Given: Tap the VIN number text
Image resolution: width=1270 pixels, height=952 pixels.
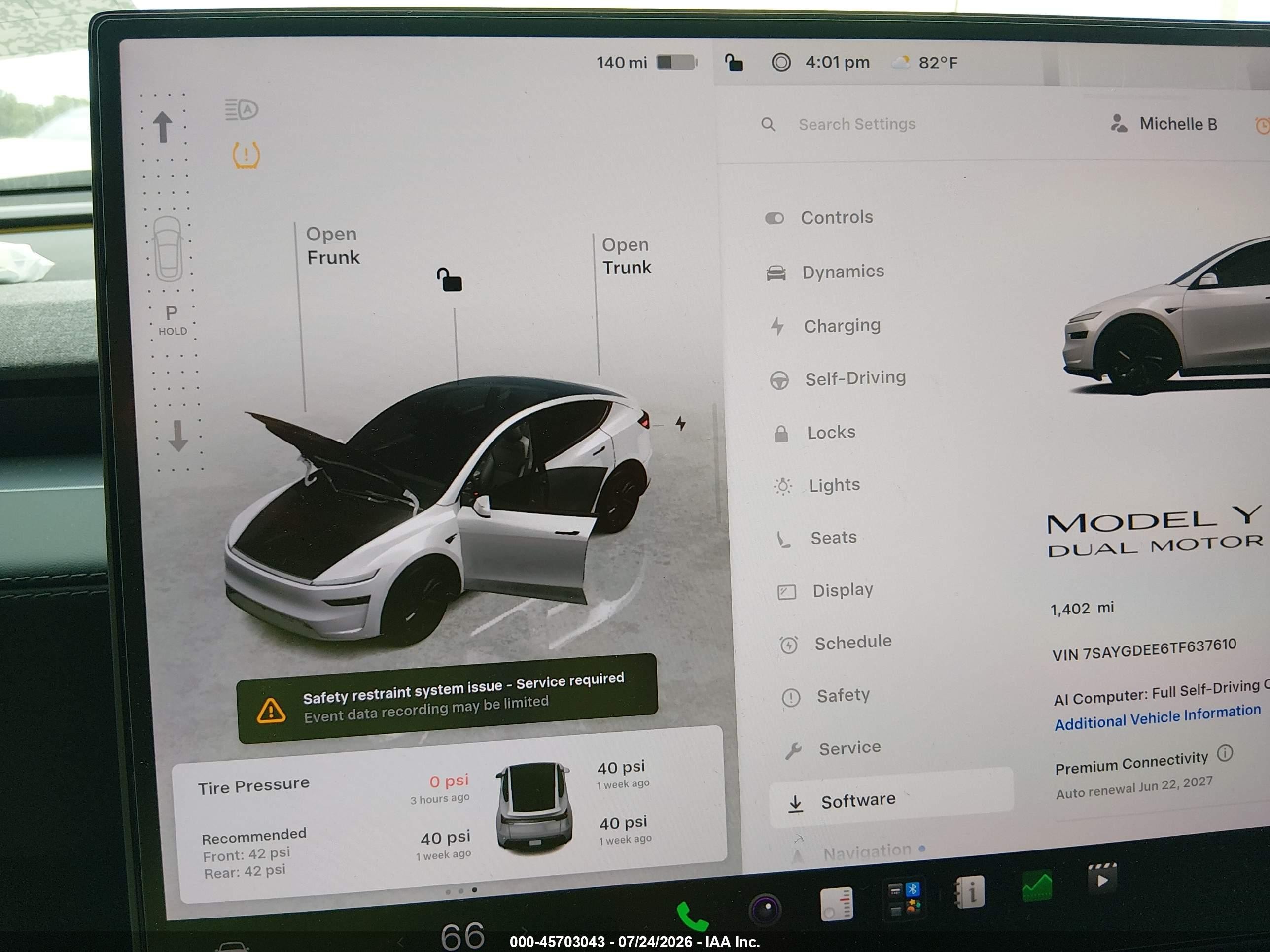Looking at the screenshot, I should click(1144, 649).
